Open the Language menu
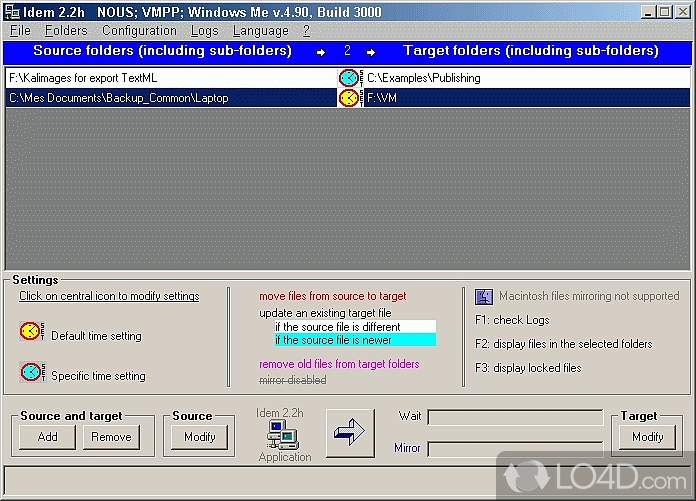 [x=261, y=31]
